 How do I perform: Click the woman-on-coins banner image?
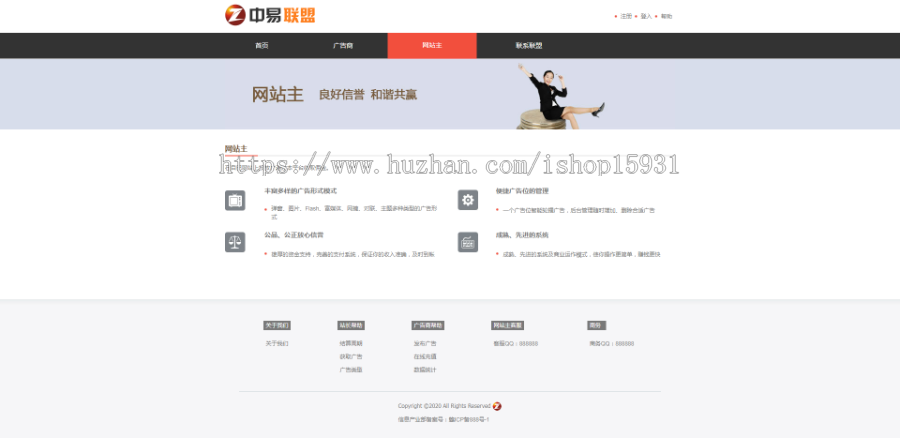click(x=560, y=96)
